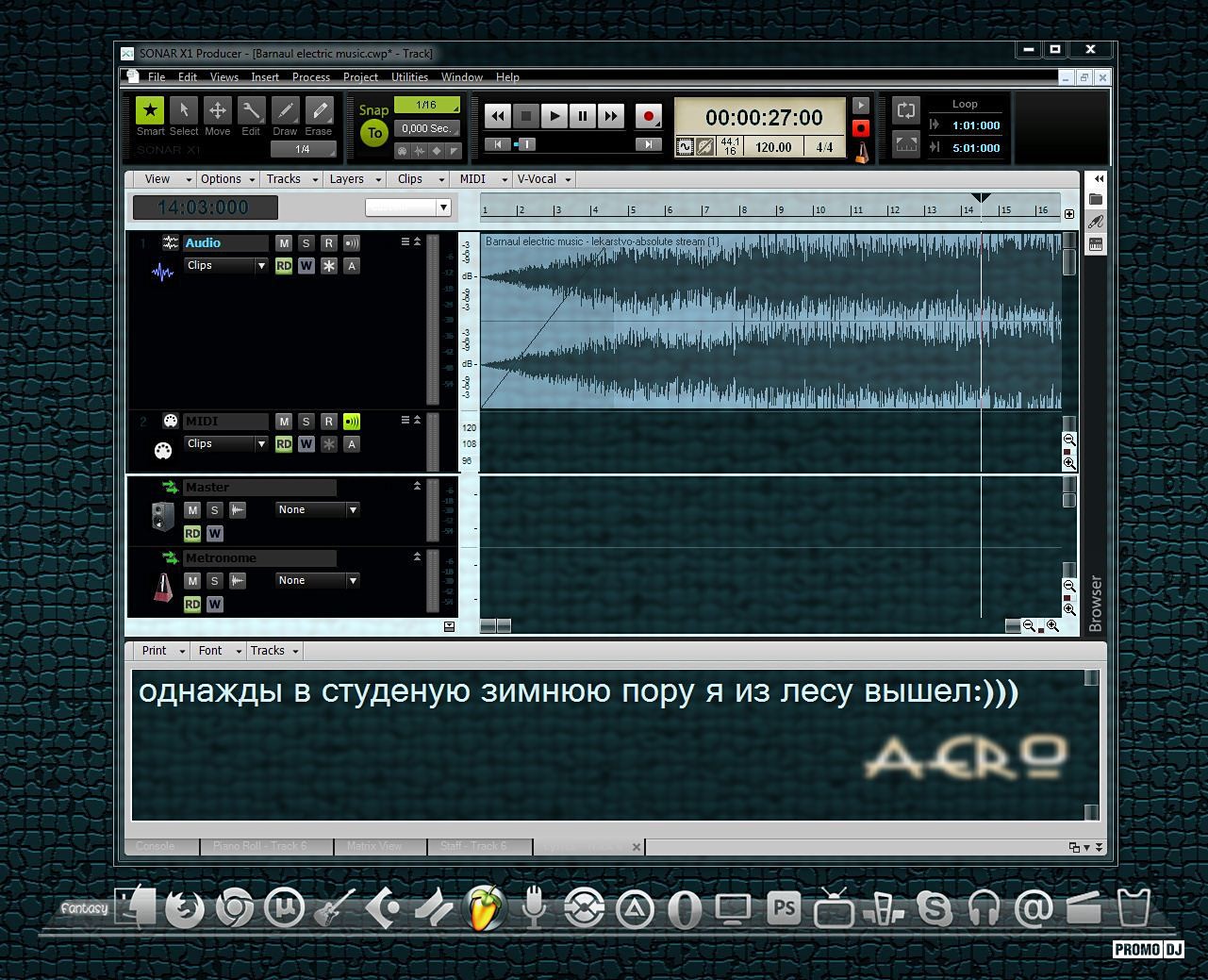1208x980 pixels.
Task: Expand the Master output None dropdown
Action: (x=318, y=510)
